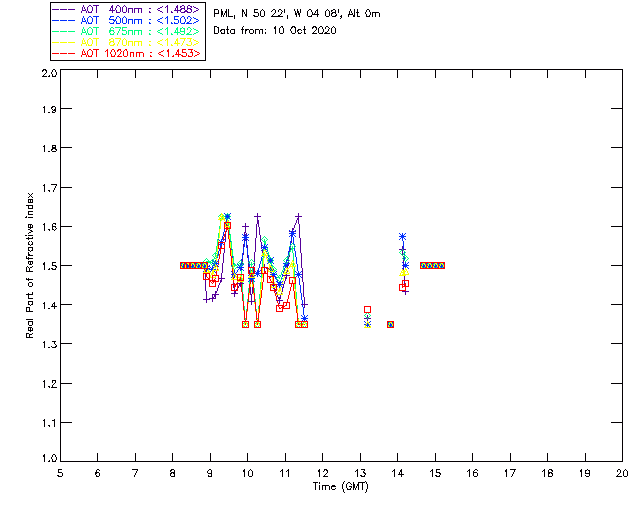640x512 pixels.
Task: Click the x-axis label 13
Action: (360, 473)
